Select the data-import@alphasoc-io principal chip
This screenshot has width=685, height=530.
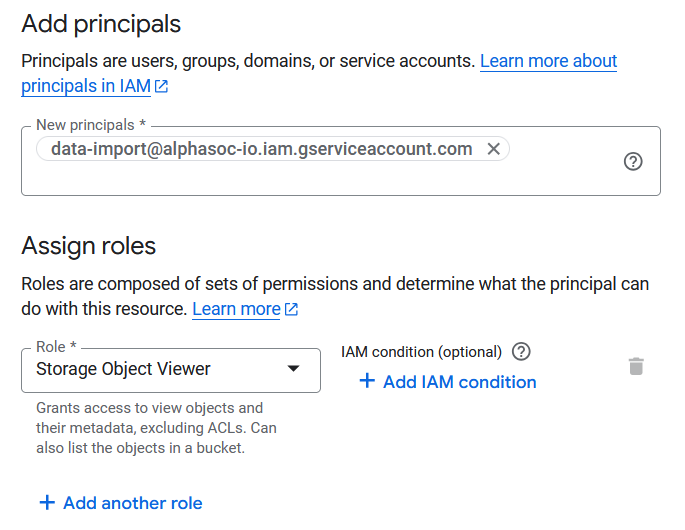point(262,149)
